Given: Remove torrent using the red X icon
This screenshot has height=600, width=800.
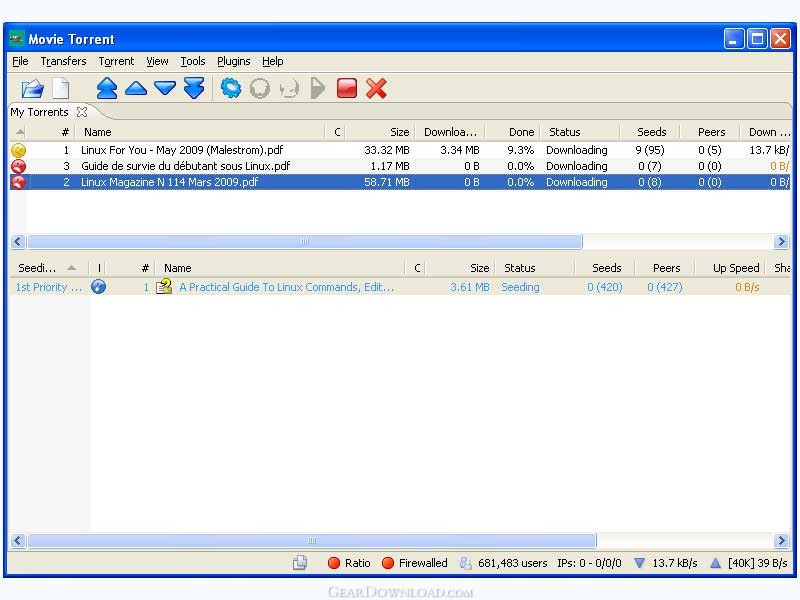Looking at the screenshot, I should [x=376, y=89].
